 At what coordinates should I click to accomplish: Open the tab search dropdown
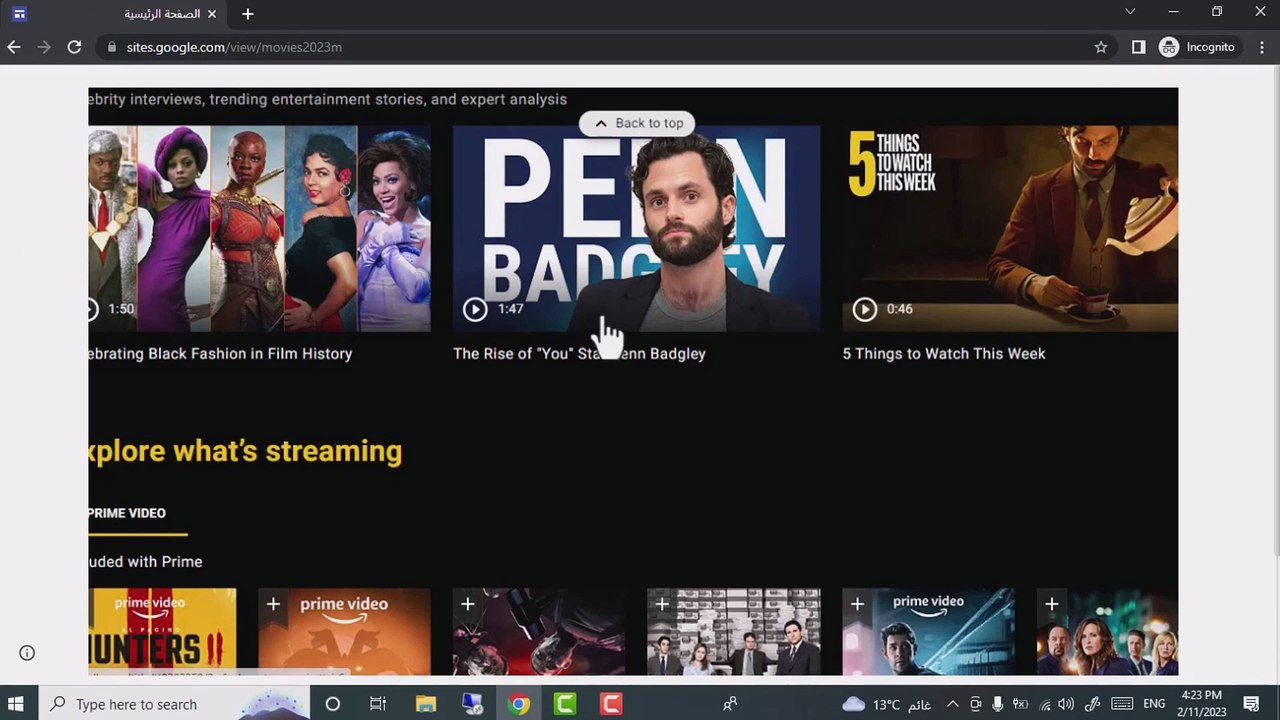[x=1130, y=12]
